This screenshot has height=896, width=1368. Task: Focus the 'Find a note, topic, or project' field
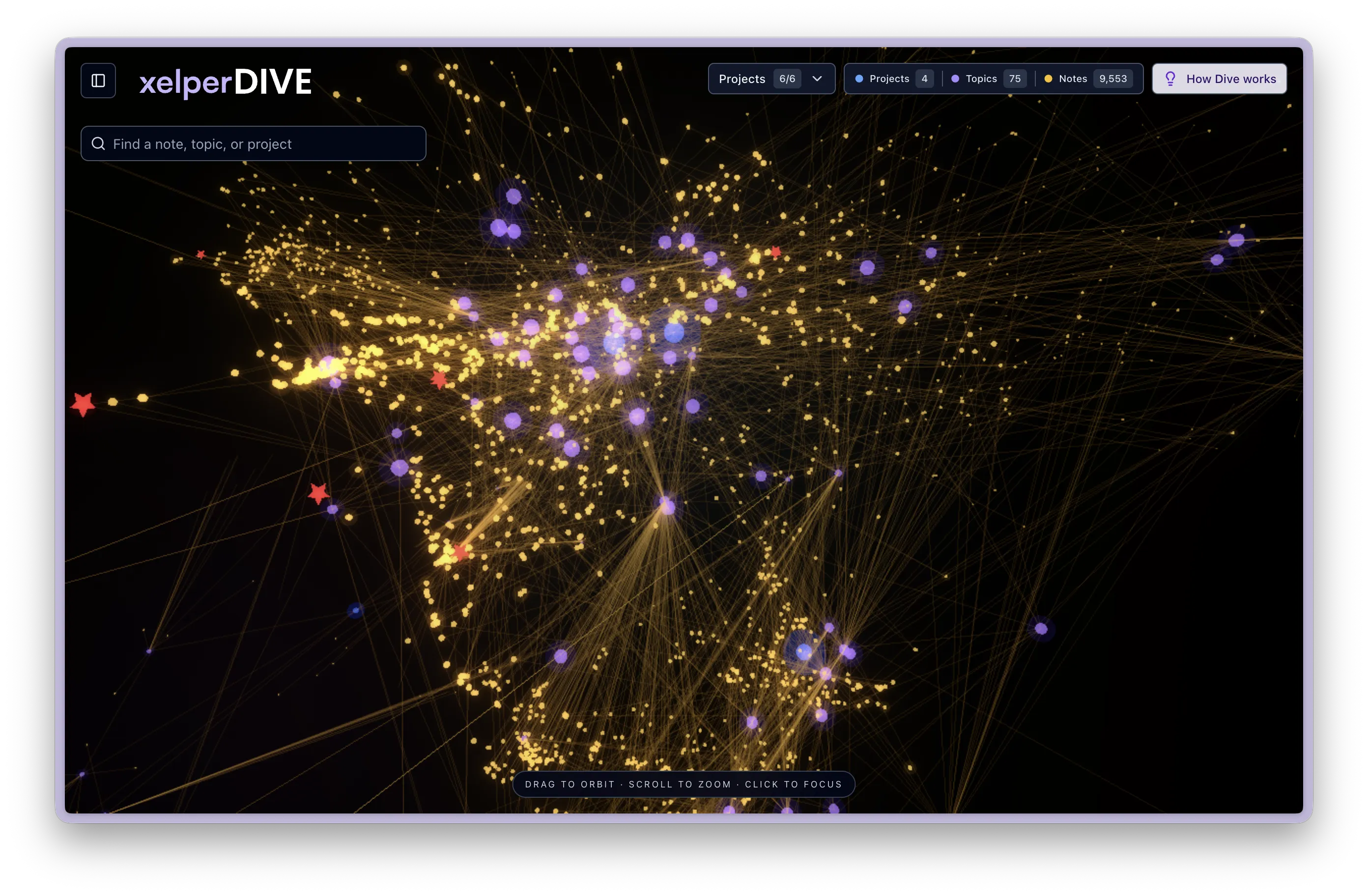point(254,143)
